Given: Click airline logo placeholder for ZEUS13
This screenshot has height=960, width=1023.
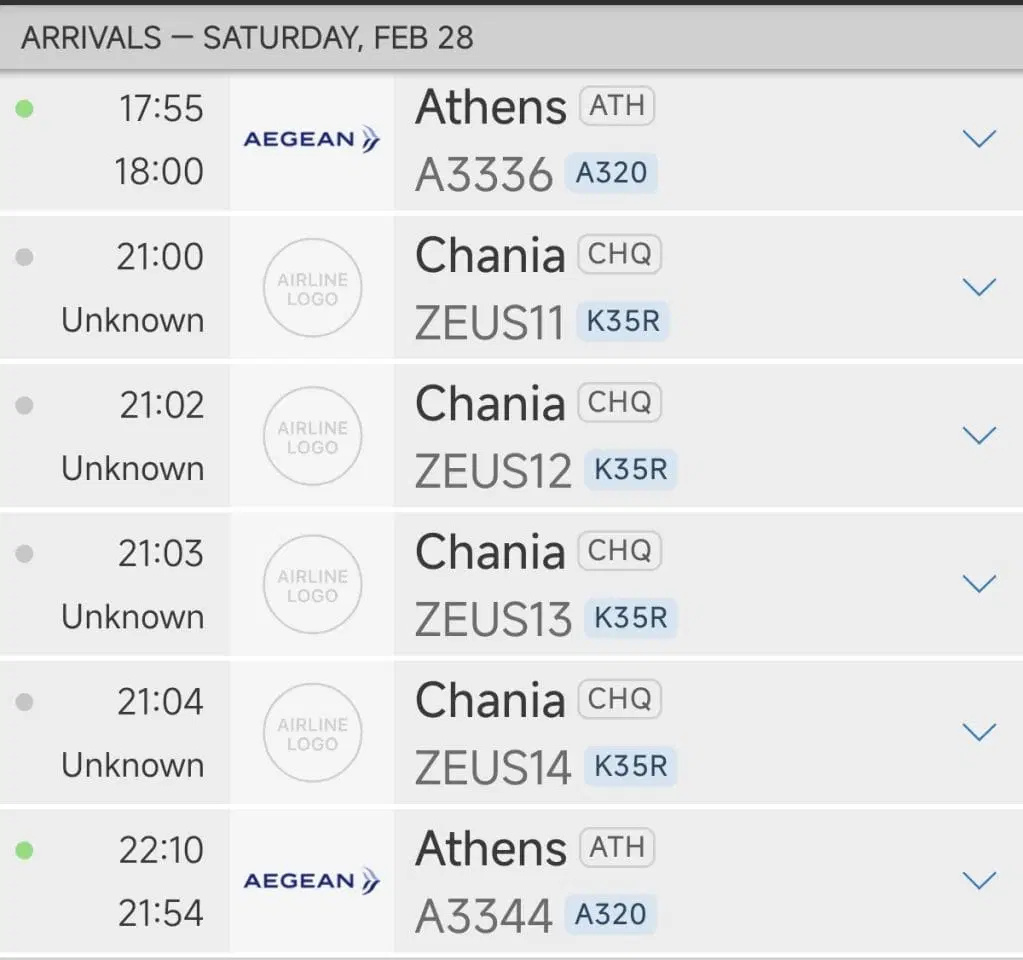Looking at the screenshot, I should click(x=312, y=584).
